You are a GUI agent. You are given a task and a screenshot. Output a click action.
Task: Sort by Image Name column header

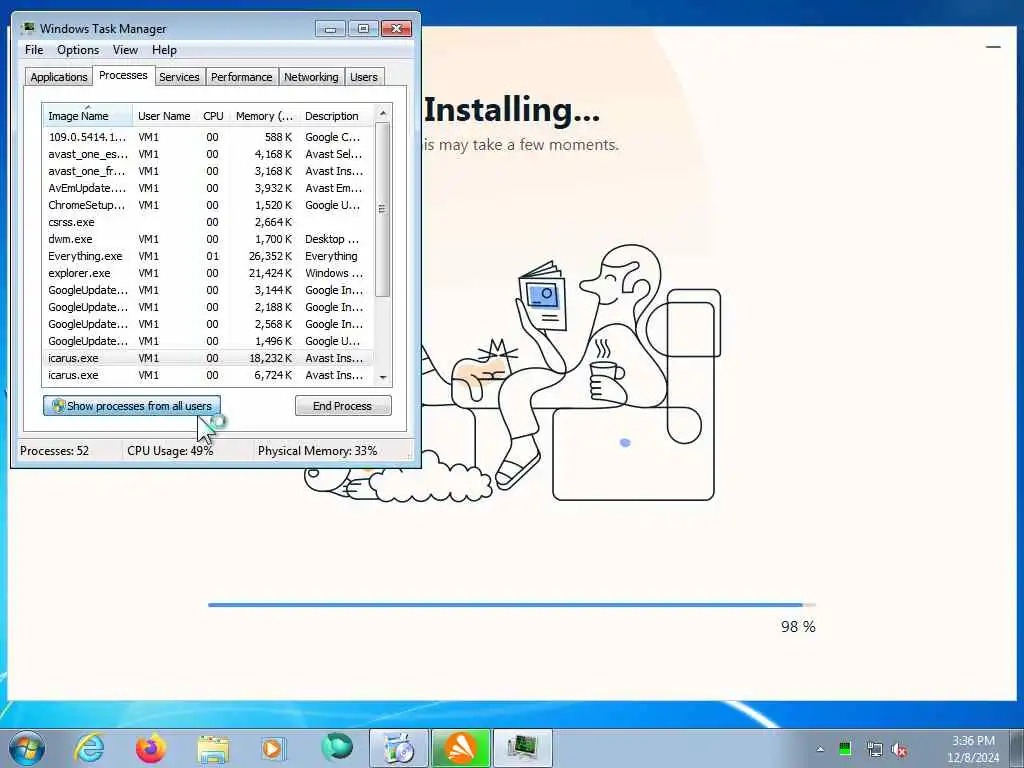point(88,116)
